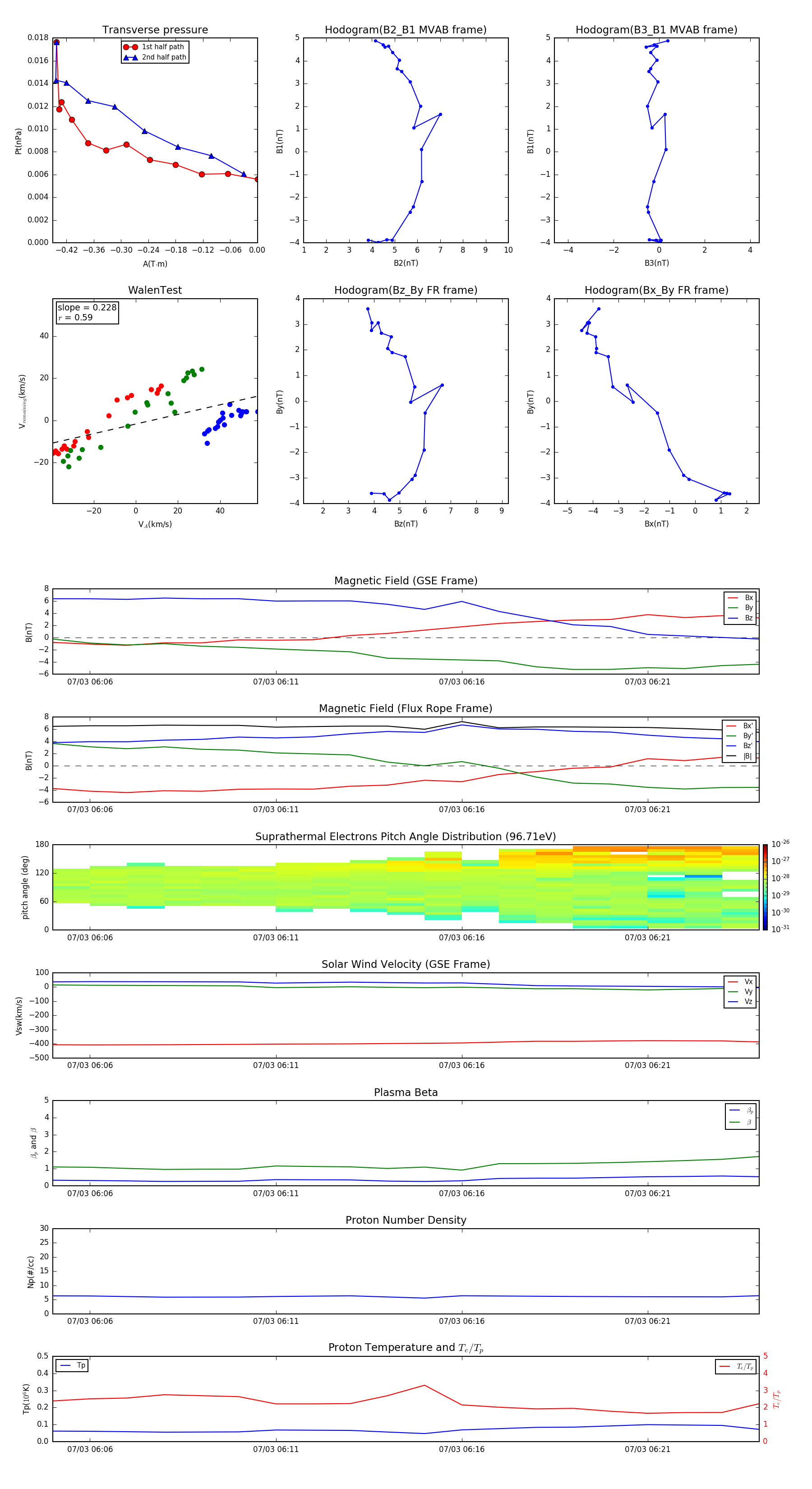The width and height of the screenshot is (812, 1489).
Task: Select the Bz entry in GSE legend
Action: pos(741,619)
